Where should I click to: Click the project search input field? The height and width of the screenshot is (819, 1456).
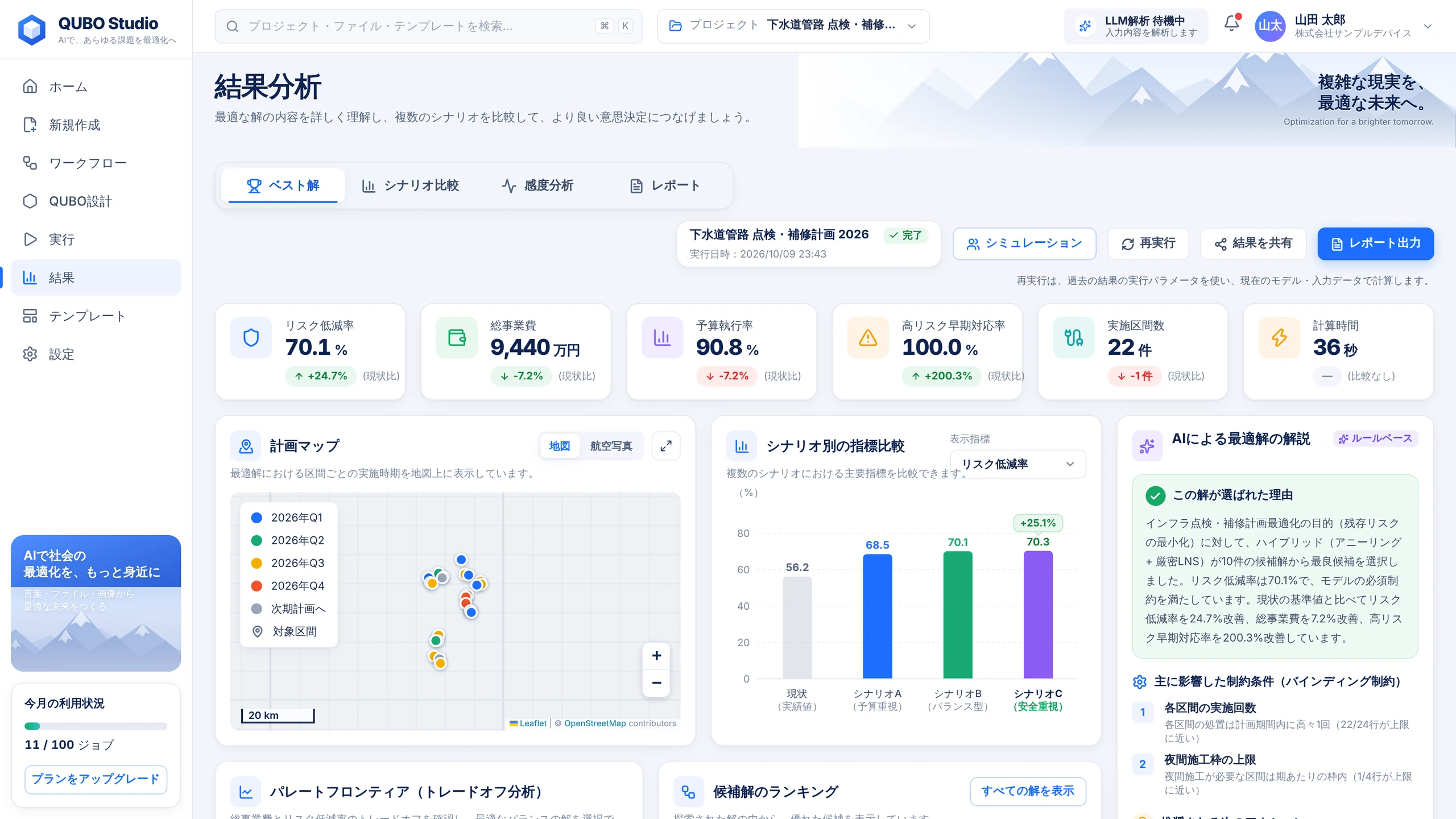428,26
